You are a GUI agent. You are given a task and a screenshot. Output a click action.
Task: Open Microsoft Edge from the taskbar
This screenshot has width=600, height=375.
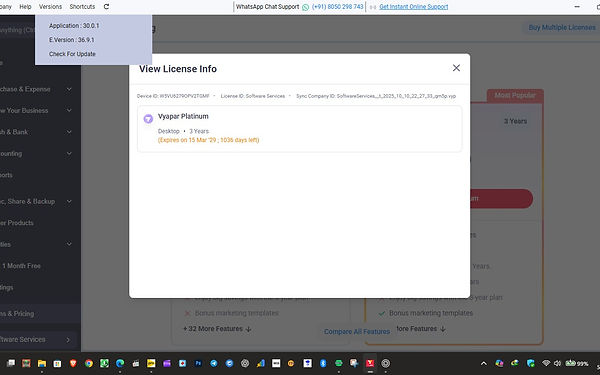point(120,363)
